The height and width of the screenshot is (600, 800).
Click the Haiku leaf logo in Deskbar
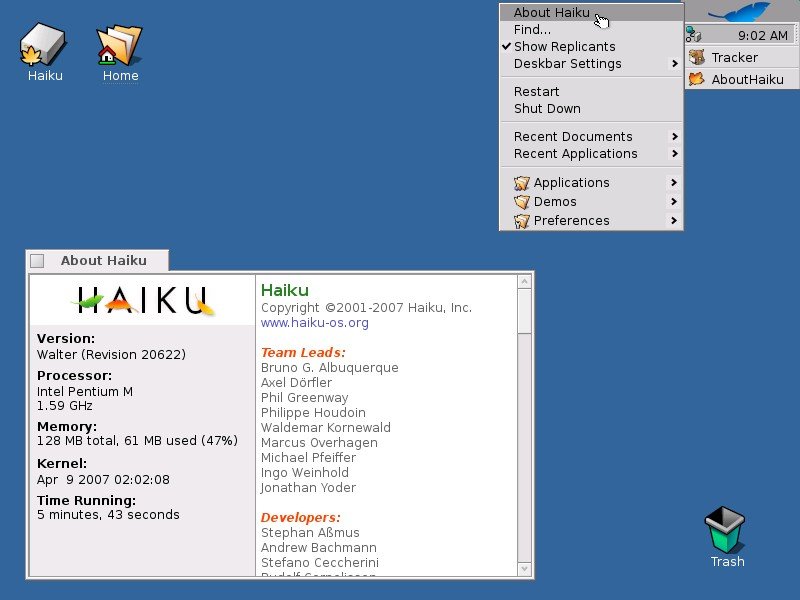click(741, 12)
